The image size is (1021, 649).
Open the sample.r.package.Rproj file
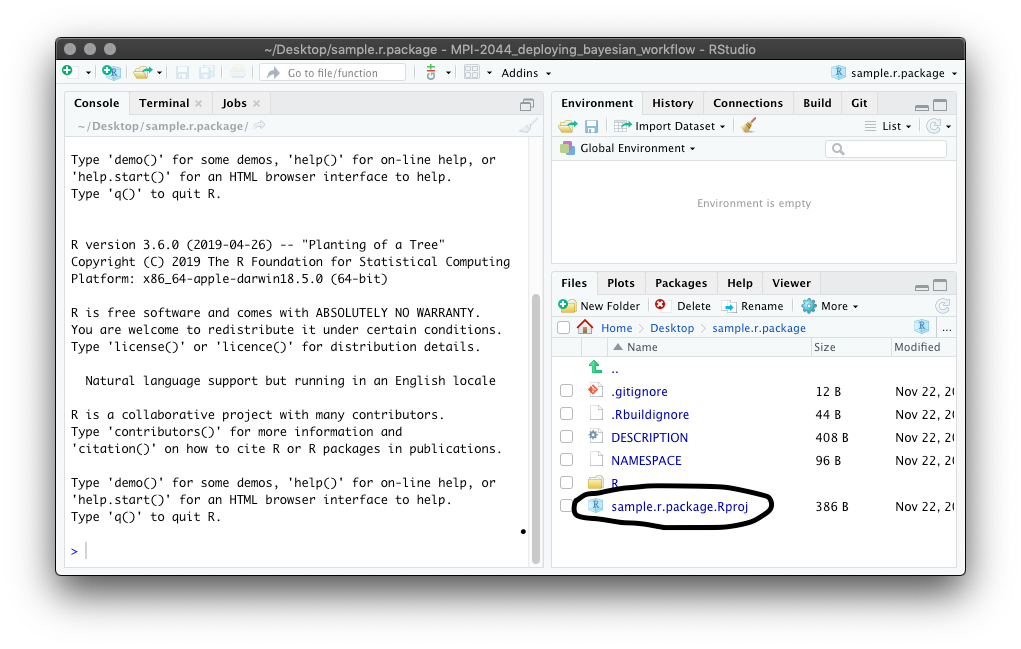679,507
